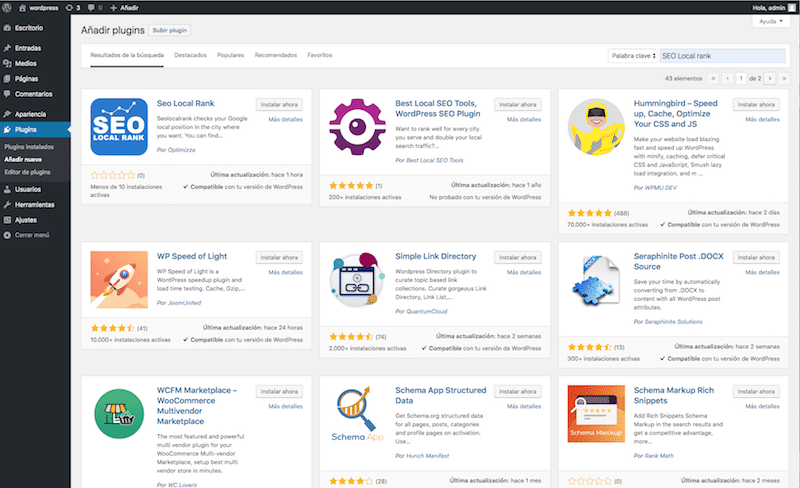This screenshot has height=488, width=800.
Task: Install WP Speed of Light plugin
Action: [279, 257]
